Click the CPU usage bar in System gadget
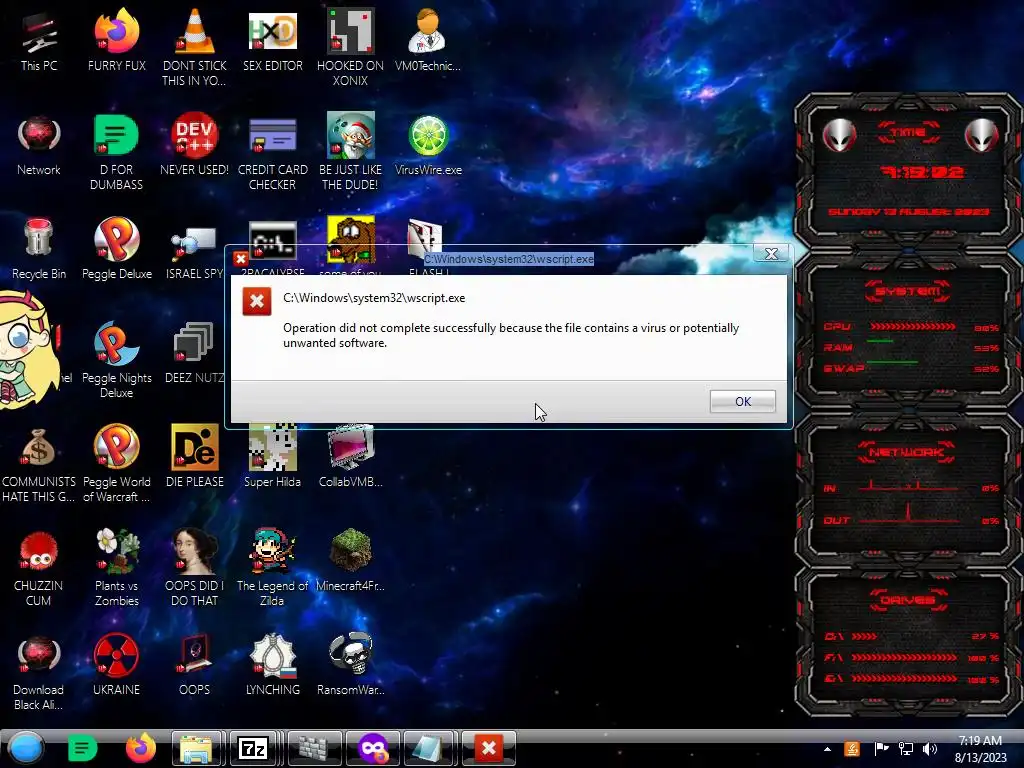The height and width of the screenshot is (768, 1024). pos(912,327)
